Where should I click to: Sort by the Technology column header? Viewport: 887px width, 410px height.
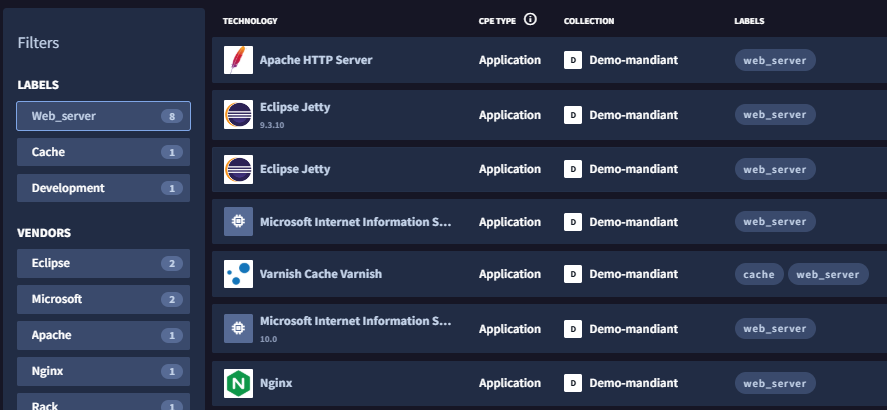click(250, 20)
